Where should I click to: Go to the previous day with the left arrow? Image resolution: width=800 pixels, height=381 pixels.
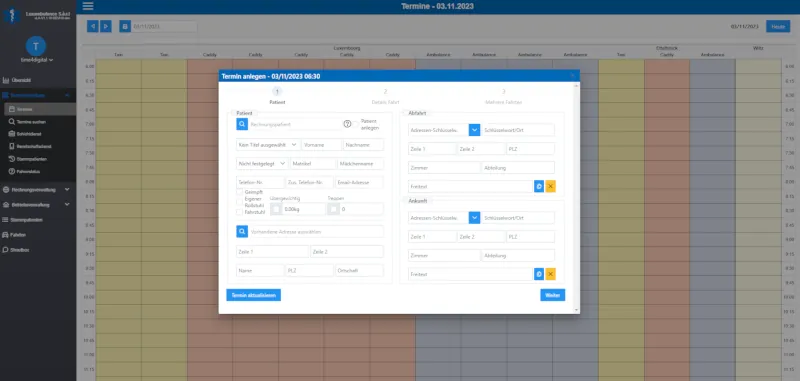tap(93, 26)
